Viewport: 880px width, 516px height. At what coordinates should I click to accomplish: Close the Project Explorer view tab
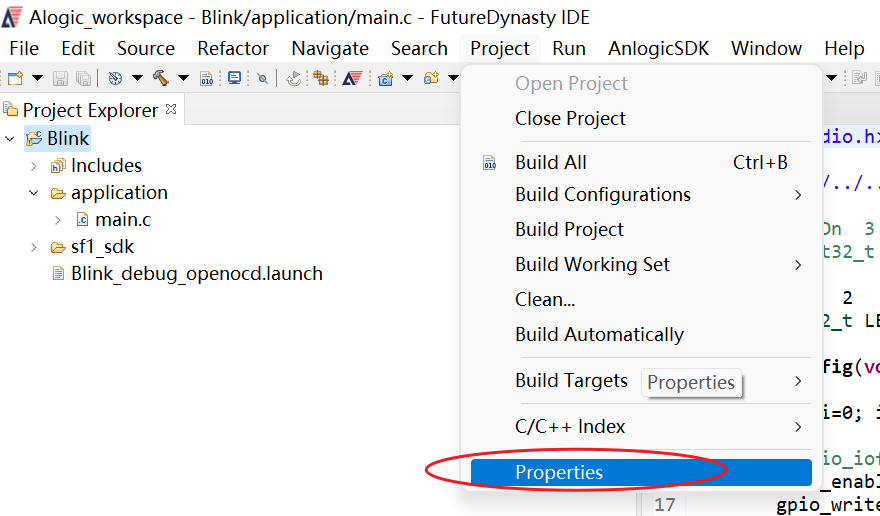tap(171, 109)
